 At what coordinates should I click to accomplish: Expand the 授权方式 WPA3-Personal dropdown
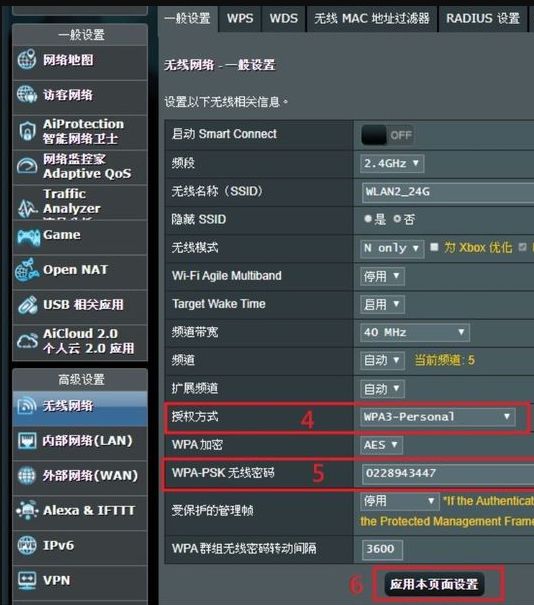click(x=438, y=417)
